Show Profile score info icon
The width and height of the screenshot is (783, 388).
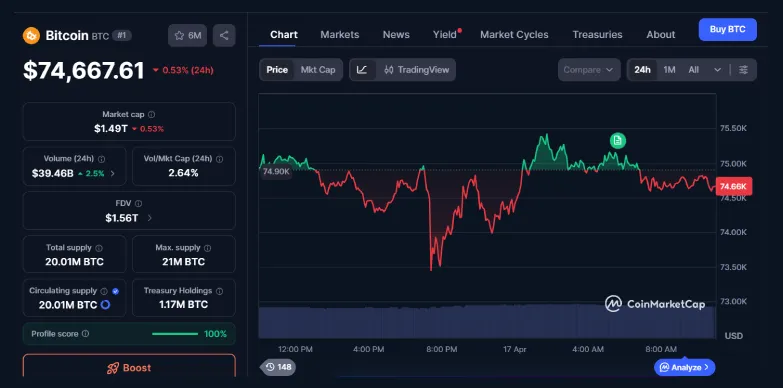click(85, 334)
